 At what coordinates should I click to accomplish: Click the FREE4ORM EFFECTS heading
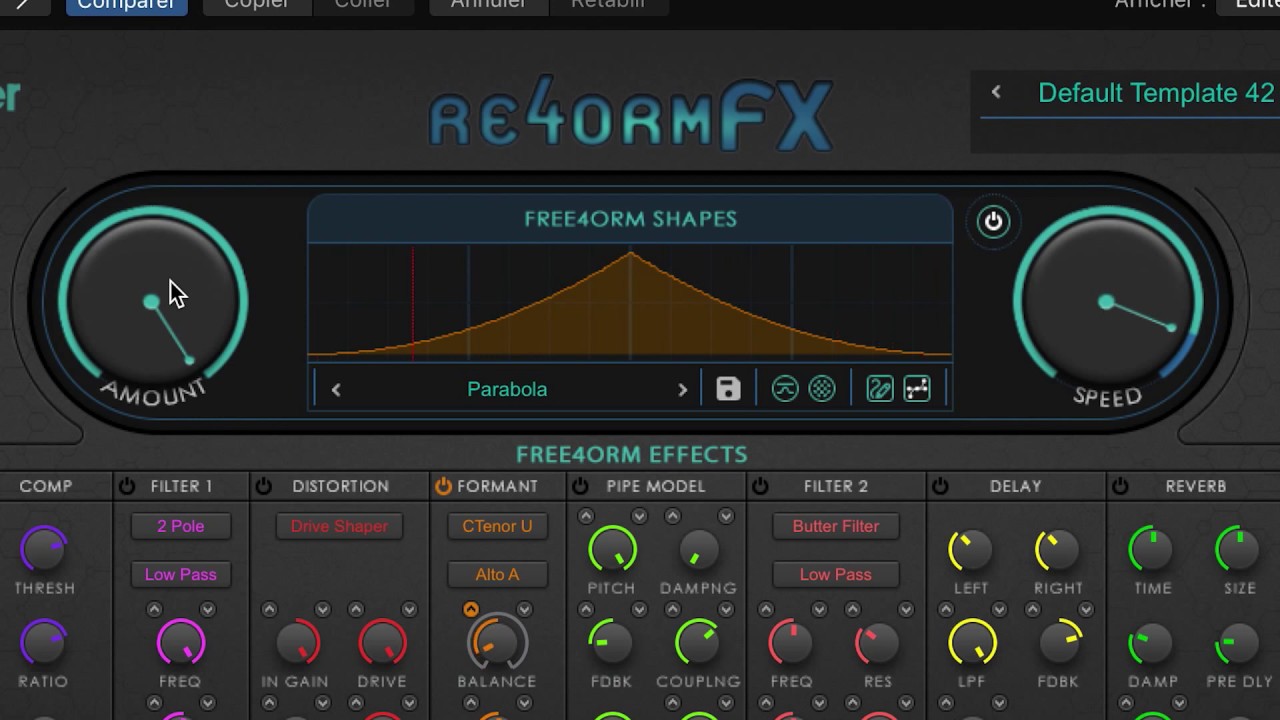click(632, 455)
